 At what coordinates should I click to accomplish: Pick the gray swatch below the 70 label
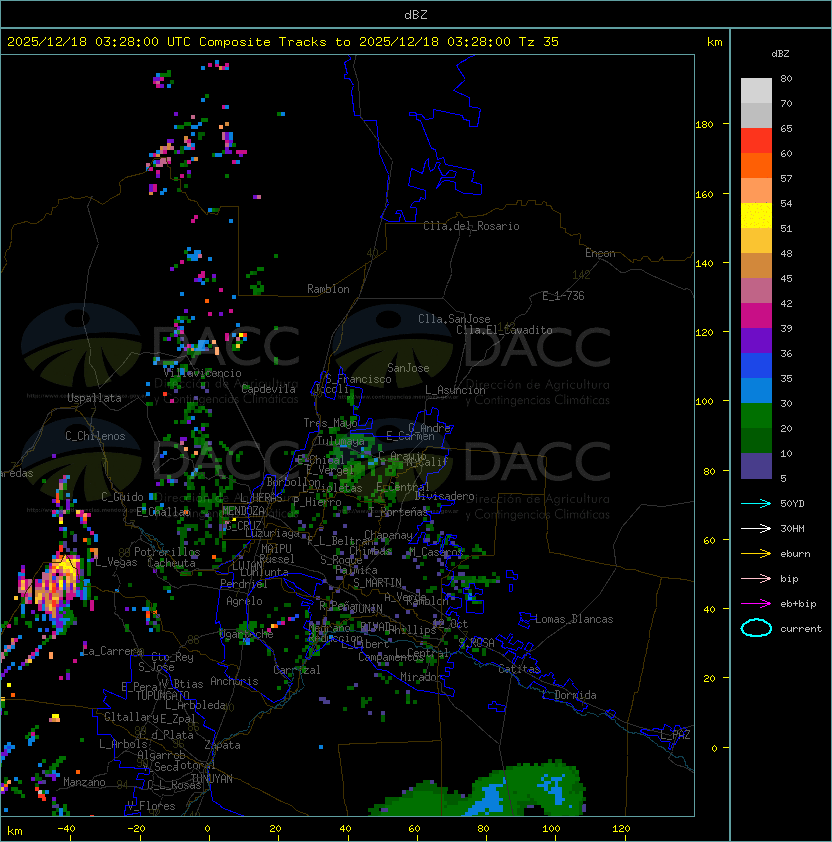756,115
